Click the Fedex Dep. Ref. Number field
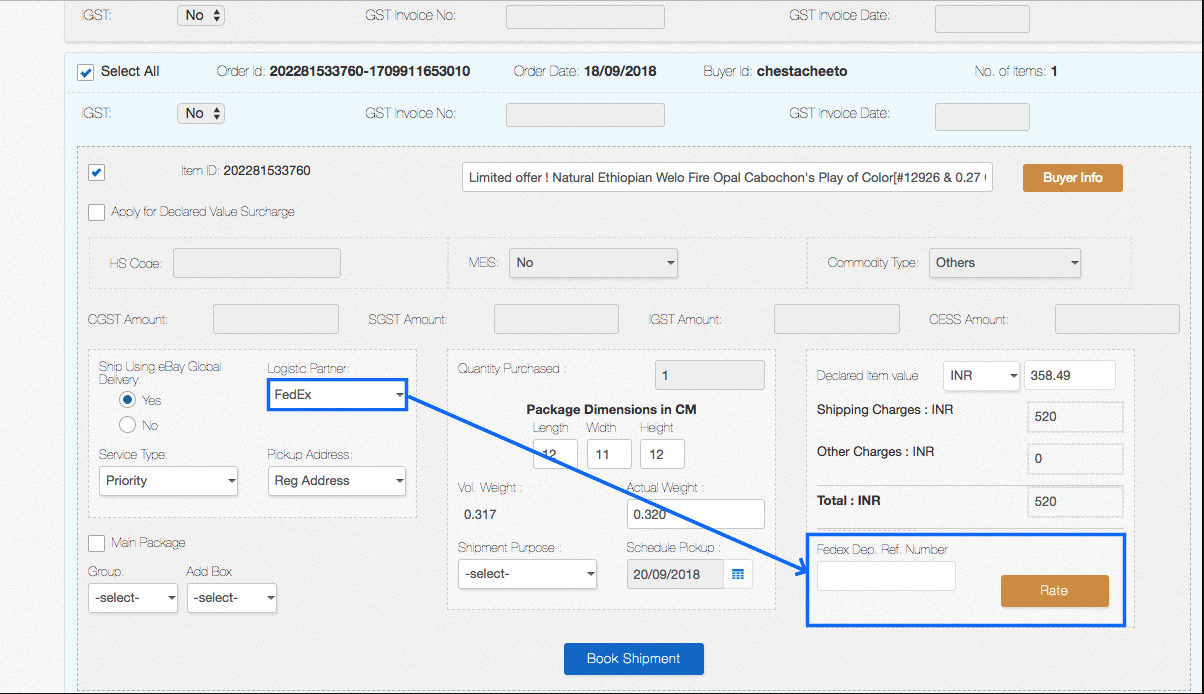The image size is (1204, 694). pos(886,576)
